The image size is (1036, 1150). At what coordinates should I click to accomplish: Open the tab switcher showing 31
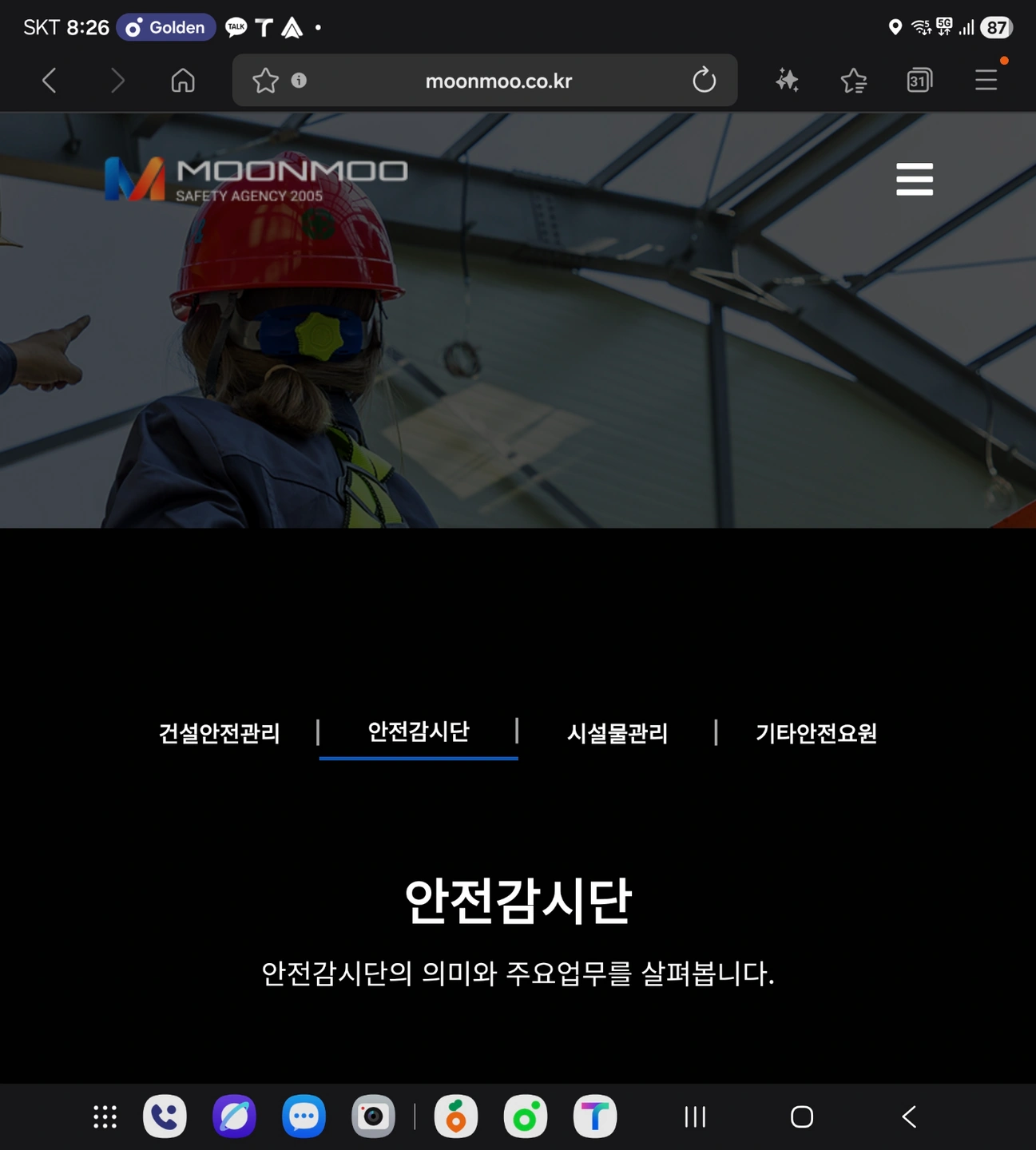(x=919, y=80)
